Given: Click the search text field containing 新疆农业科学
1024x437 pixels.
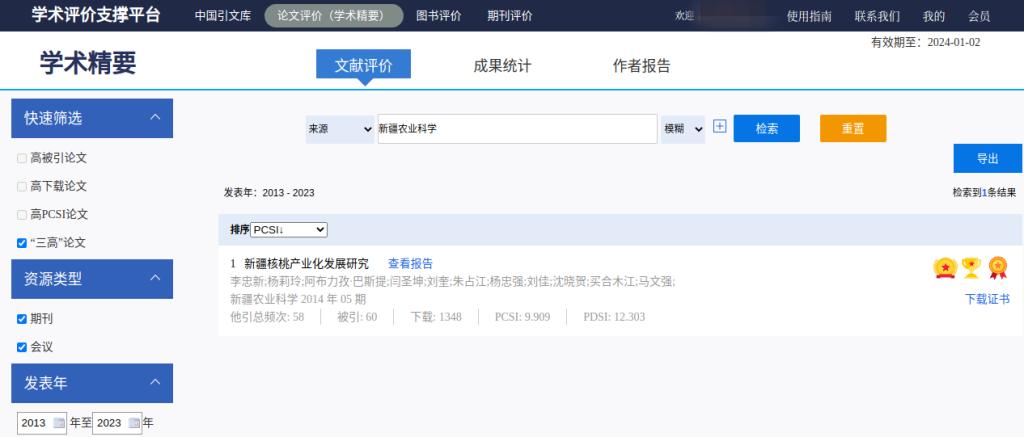Looking at the screenshot, I should pos(516,129).
